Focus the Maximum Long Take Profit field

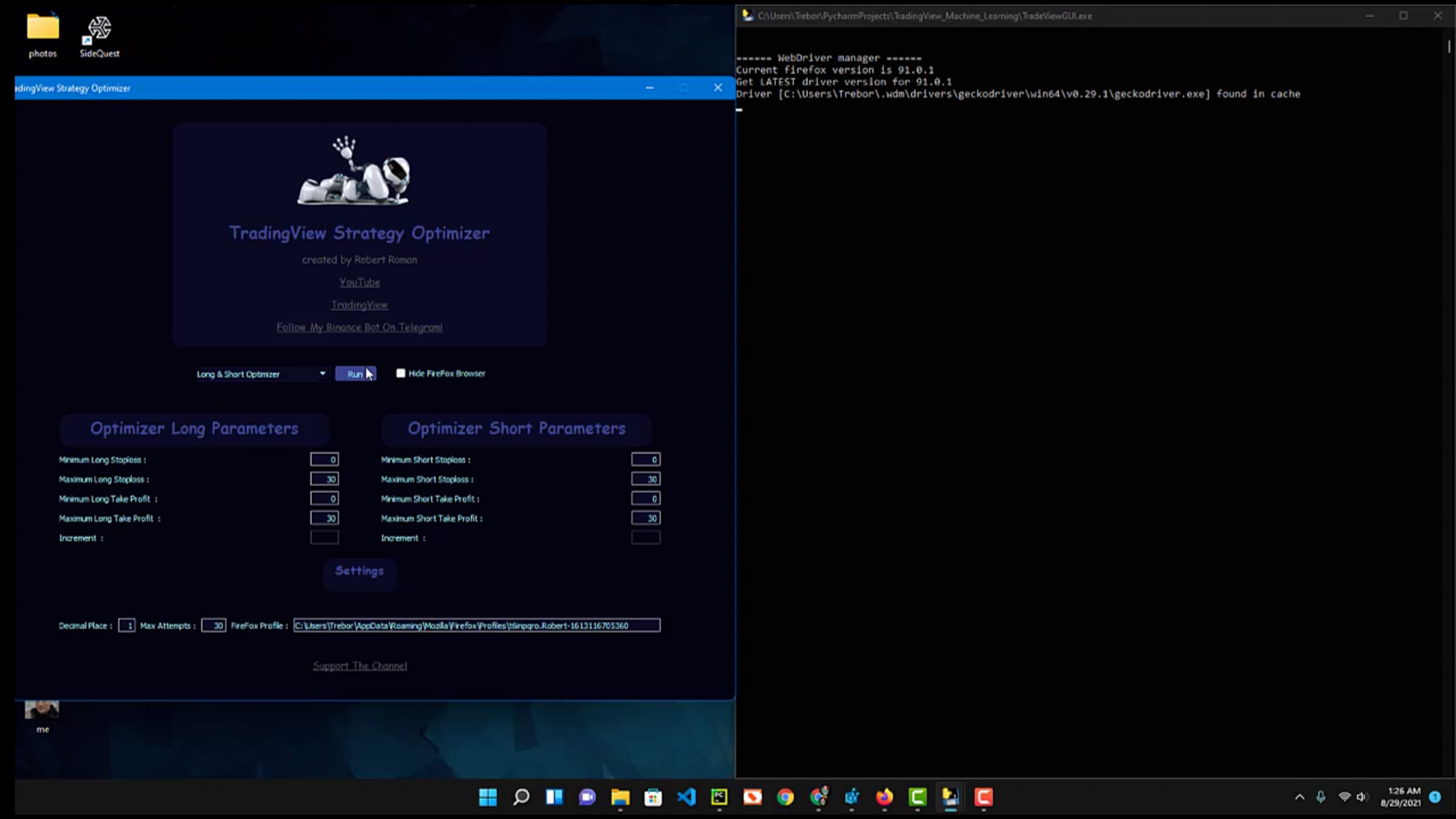tap(325, 517)
